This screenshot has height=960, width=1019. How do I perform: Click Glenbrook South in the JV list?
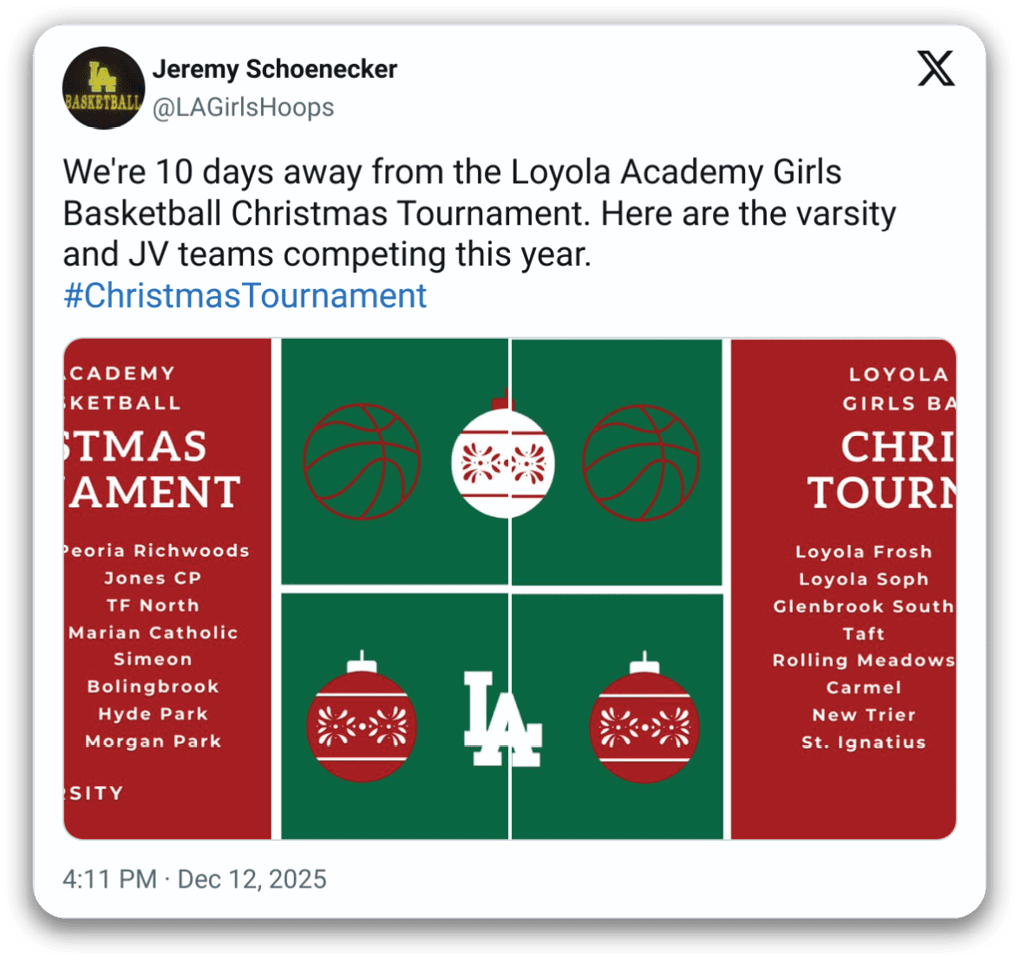864,606
